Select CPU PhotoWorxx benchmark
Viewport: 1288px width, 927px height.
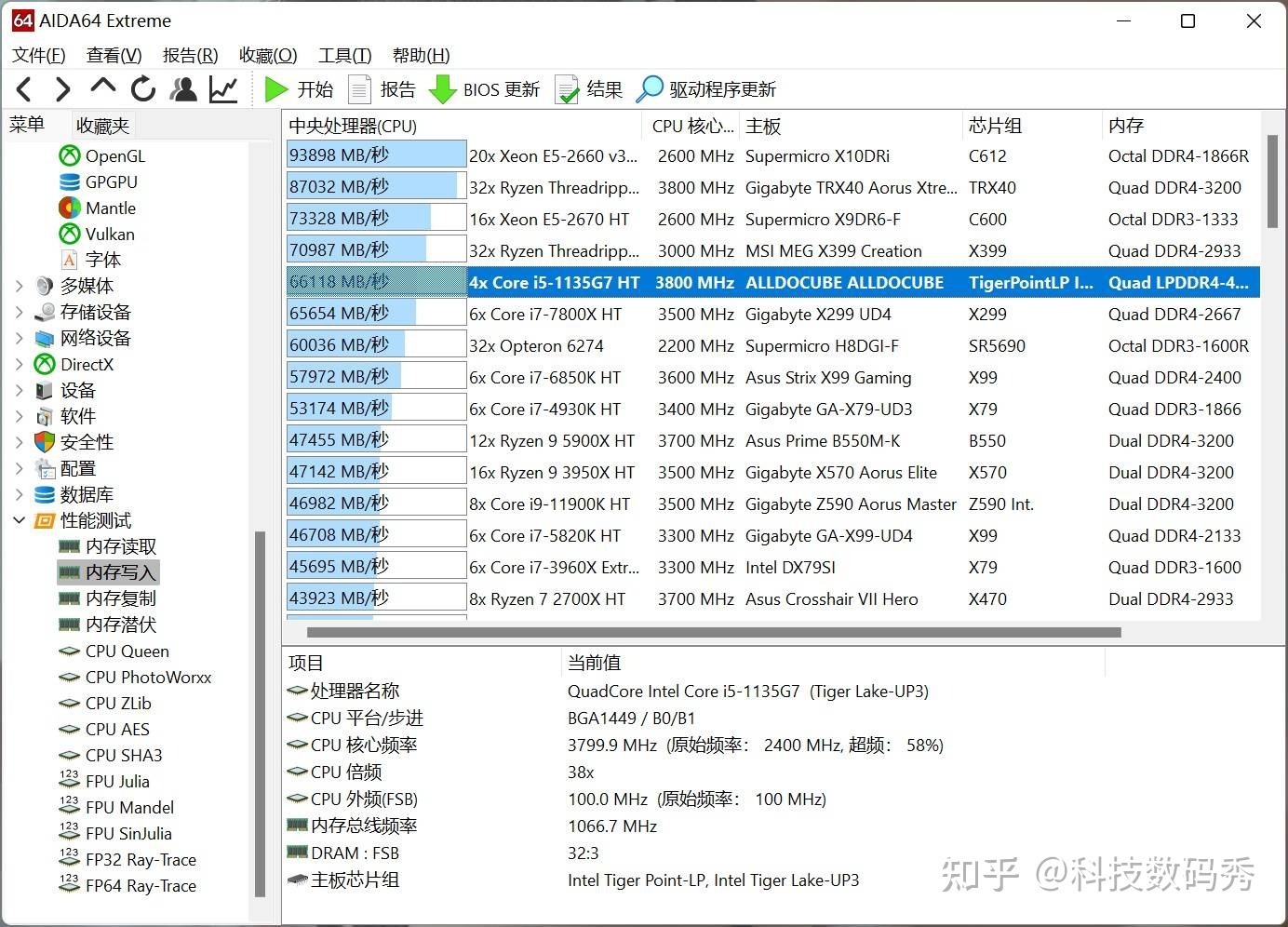pyautogui.click(x=148, y=677)
